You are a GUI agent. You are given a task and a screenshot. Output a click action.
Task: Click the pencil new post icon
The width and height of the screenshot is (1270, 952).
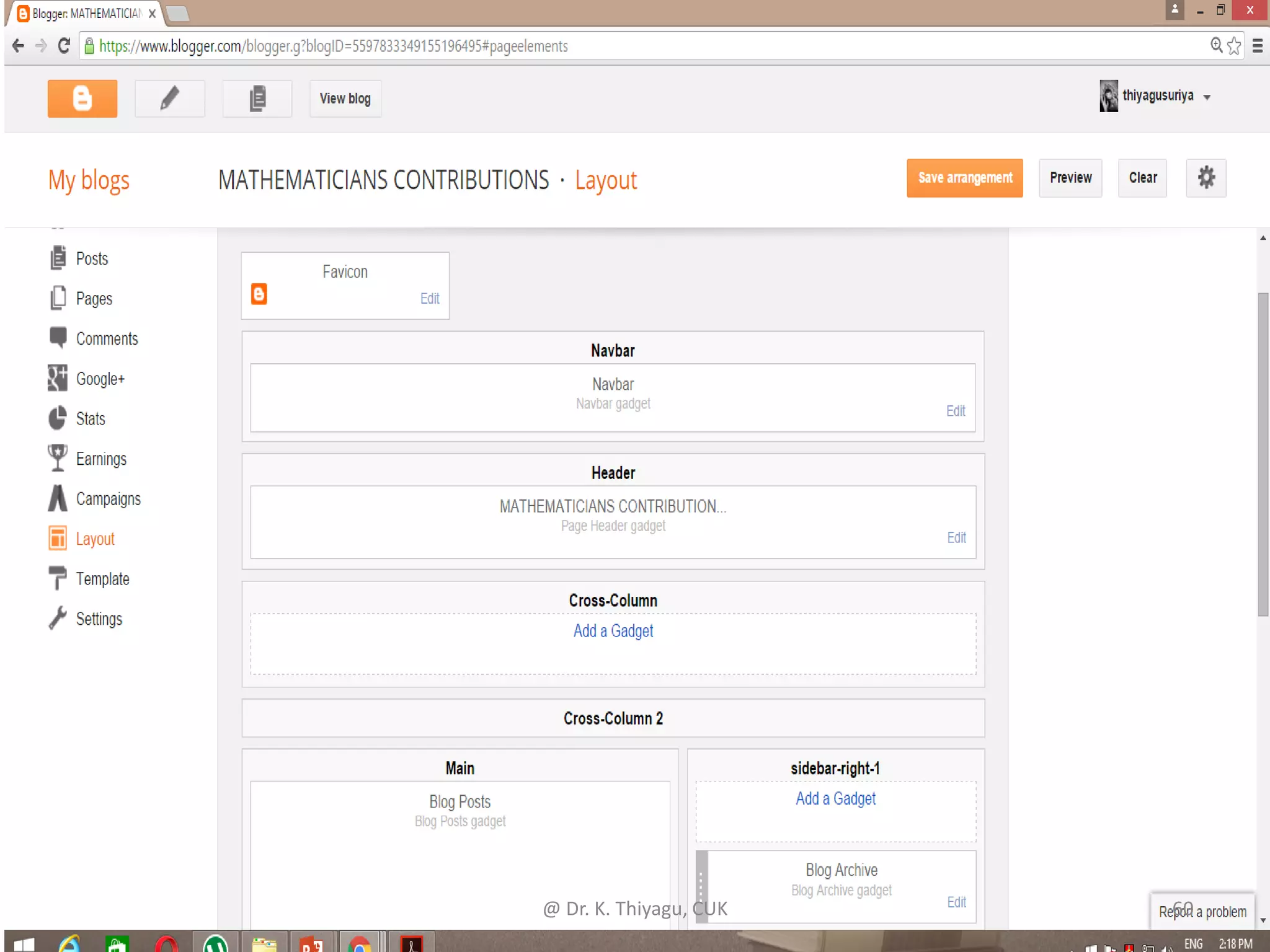[x=169, y=99]
